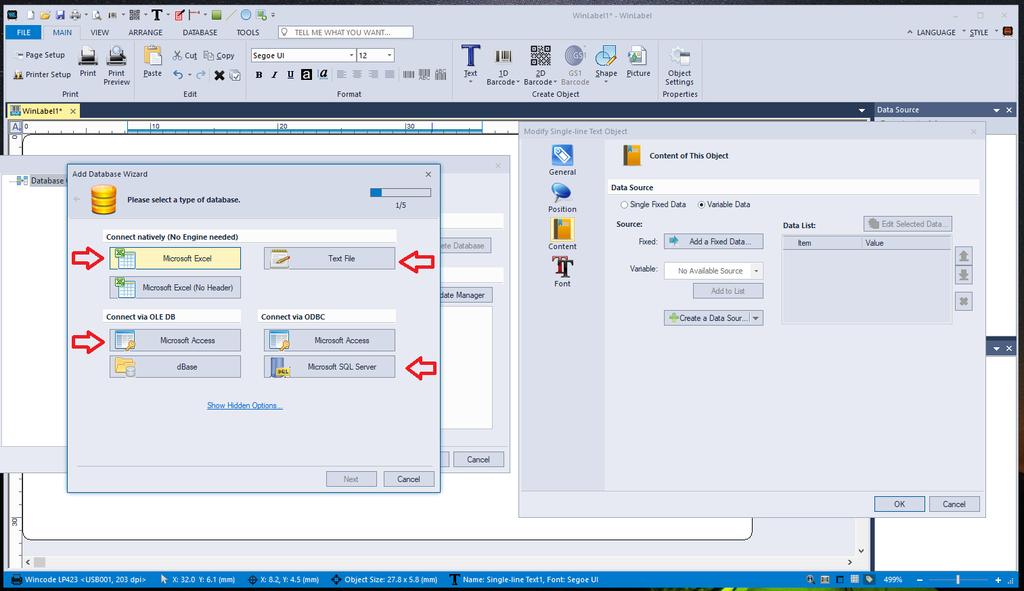Viewport: 1024px width, 591px height.
Task: Delete selected item from Data List
Action: (x=963, y=302)
